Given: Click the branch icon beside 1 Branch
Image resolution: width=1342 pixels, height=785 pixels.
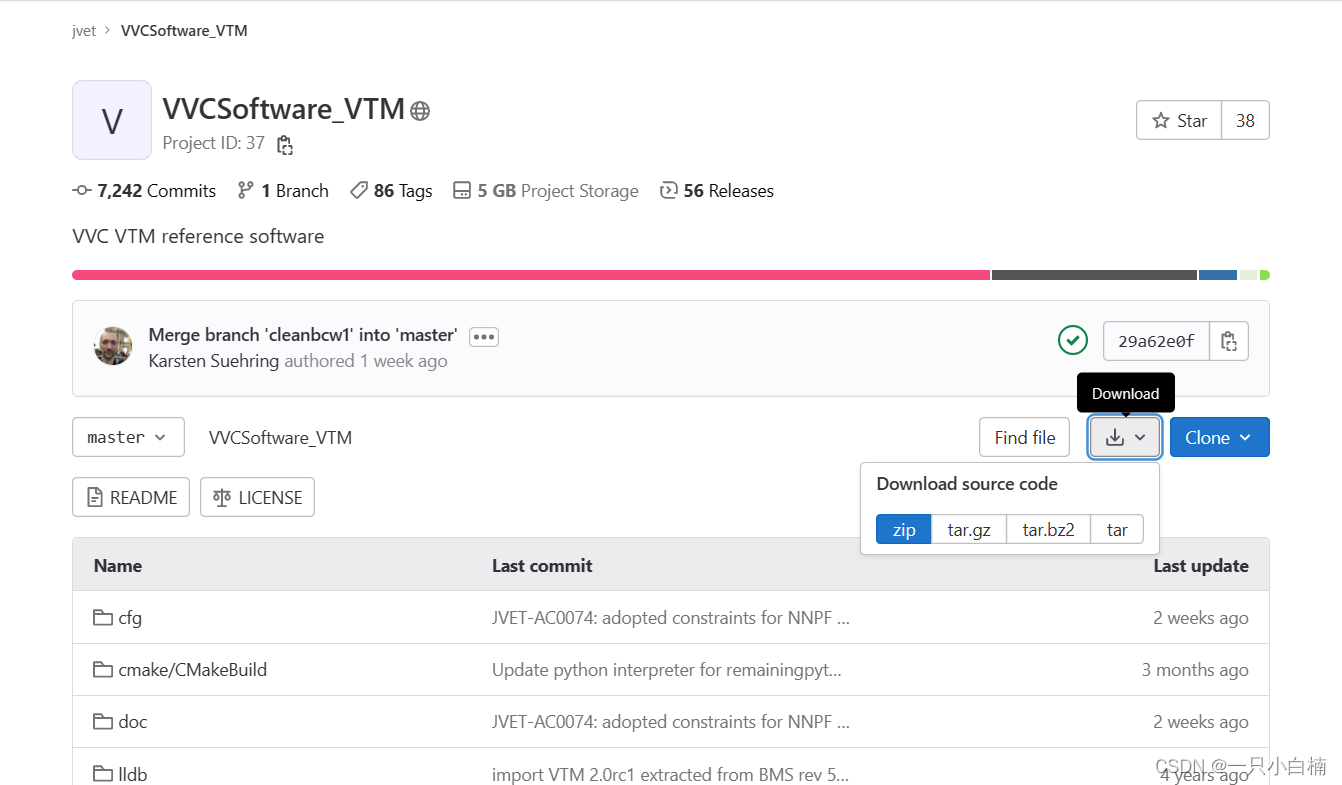Looking at the screenshot, I should 245,191.
